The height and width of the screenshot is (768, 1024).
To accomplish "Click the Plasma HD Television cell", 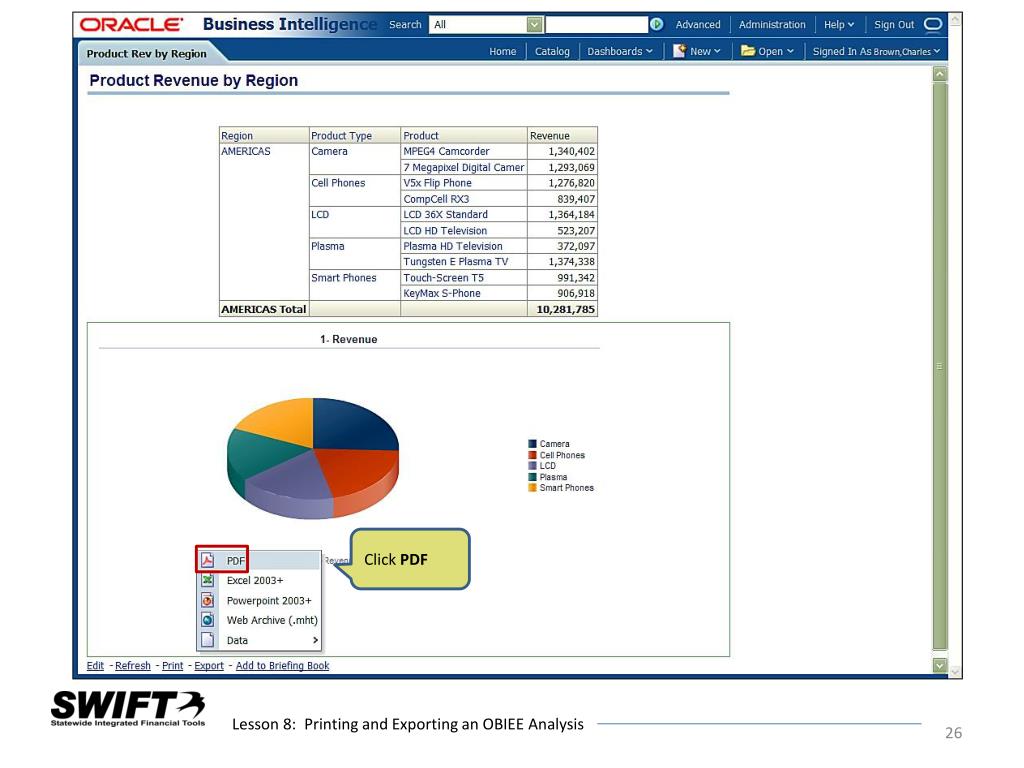I will [463, 246].
